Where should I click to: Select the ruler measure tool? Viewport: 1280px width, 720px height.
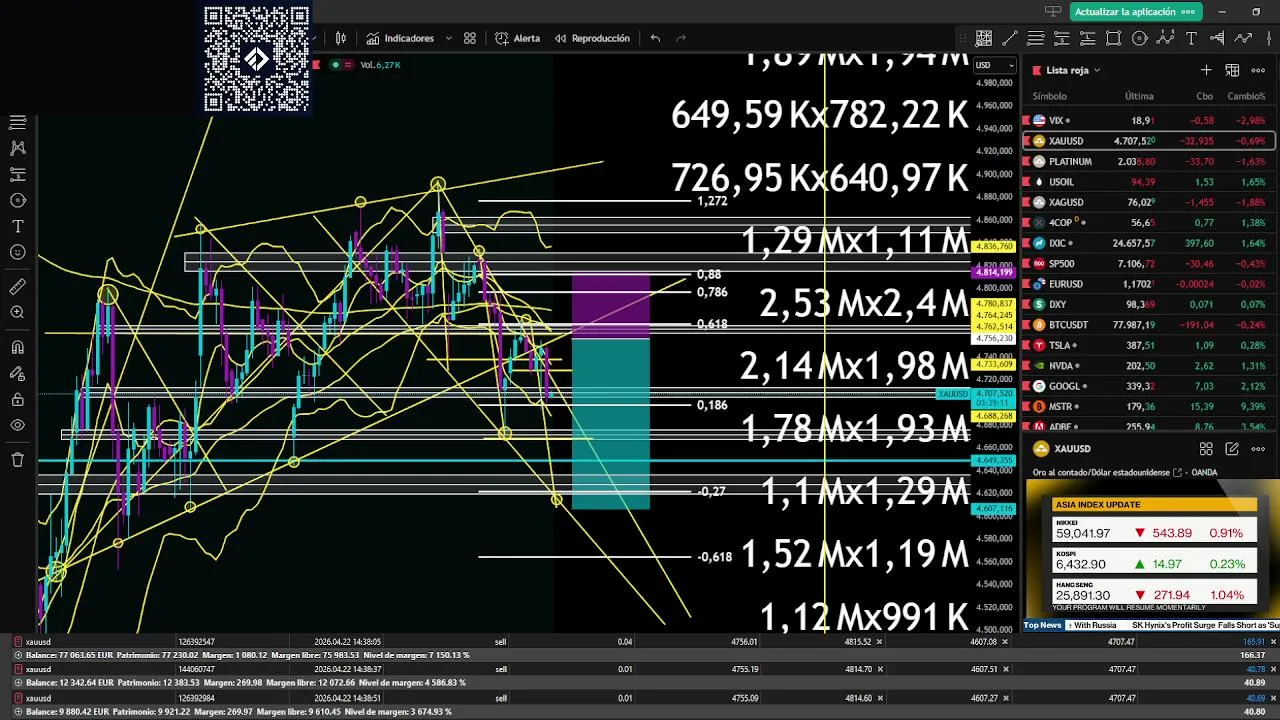click(x=17, y=287)
